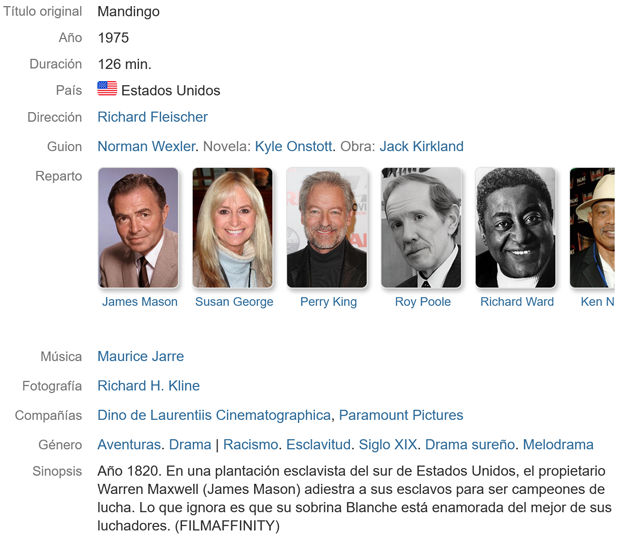
Task: Click the Jack Kirkland link
Action: tap(421, 146)
